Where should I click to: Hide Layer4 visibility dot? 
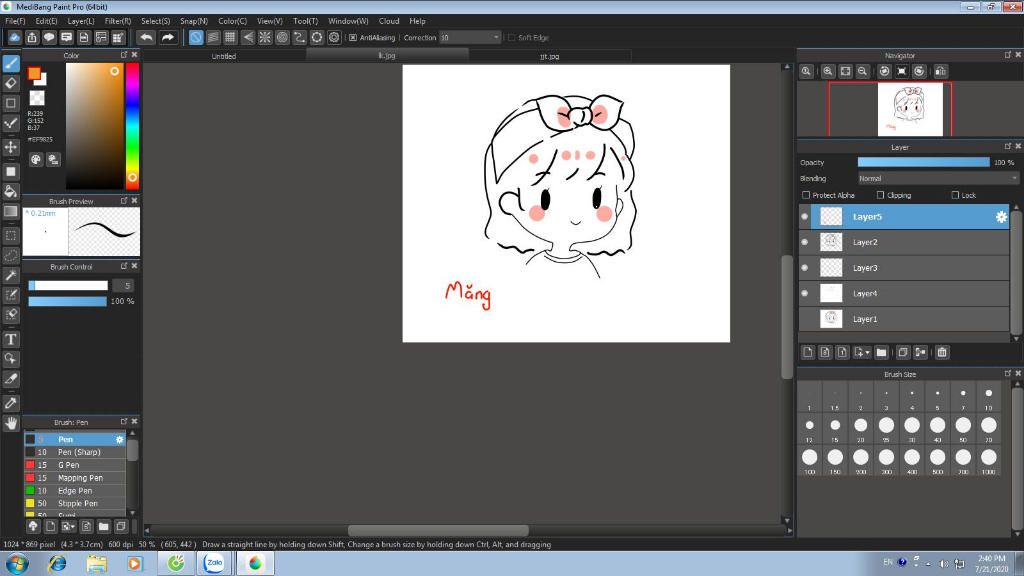click(805, 293)
